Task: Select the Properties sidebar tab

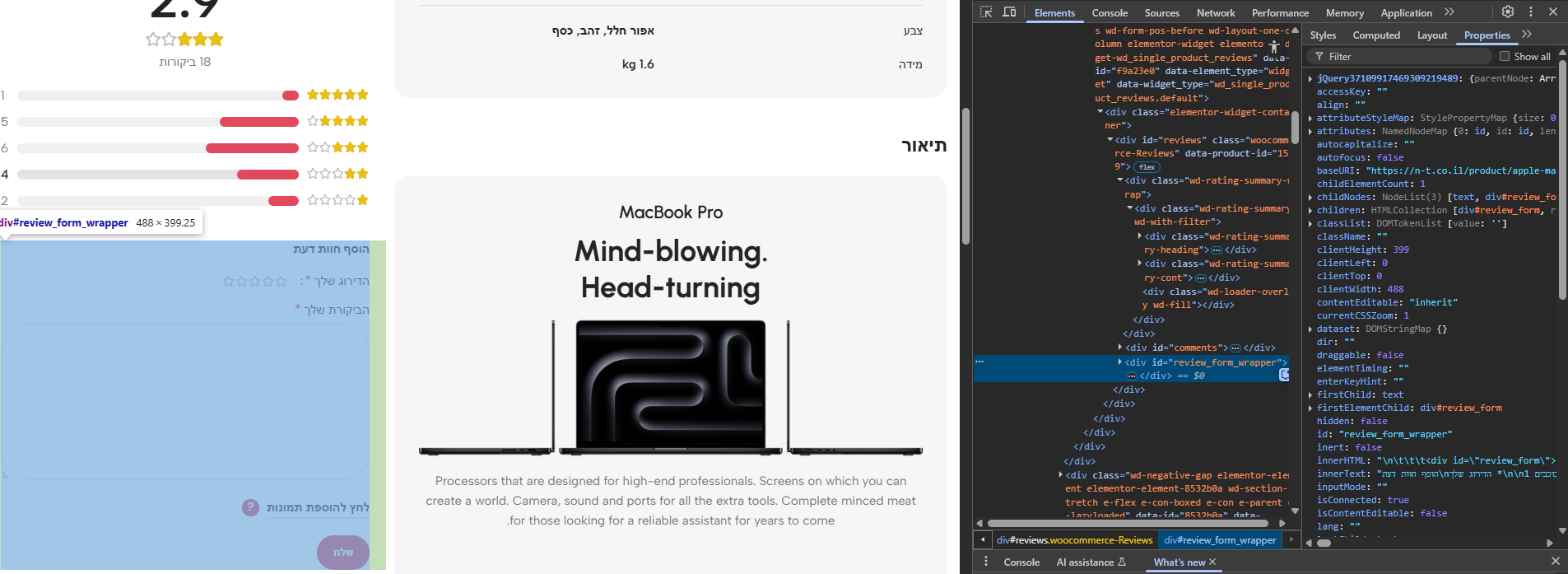Action: tap(1487, 35)
